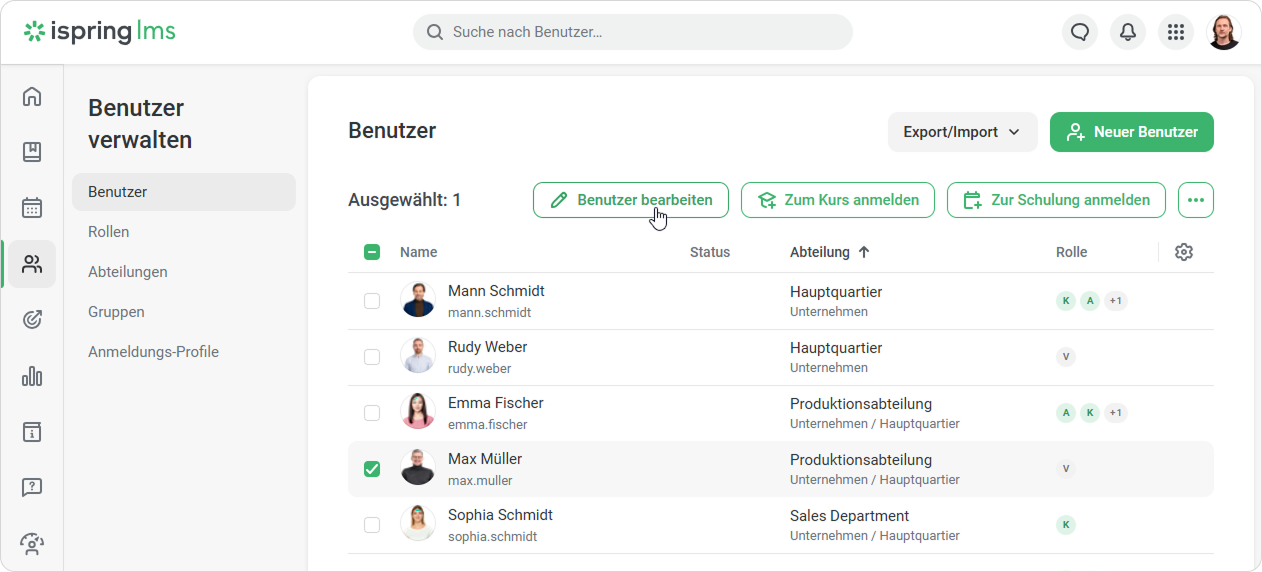The height and width of the screenshot is (572, 1262).
Task: Click Zum Kurs anmelden button
Action: point(837,200)
